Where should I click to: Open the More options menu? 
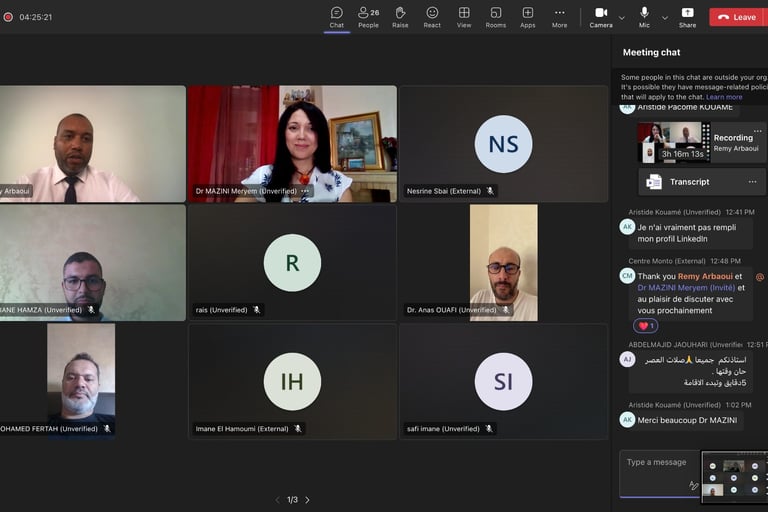(559, 17)
